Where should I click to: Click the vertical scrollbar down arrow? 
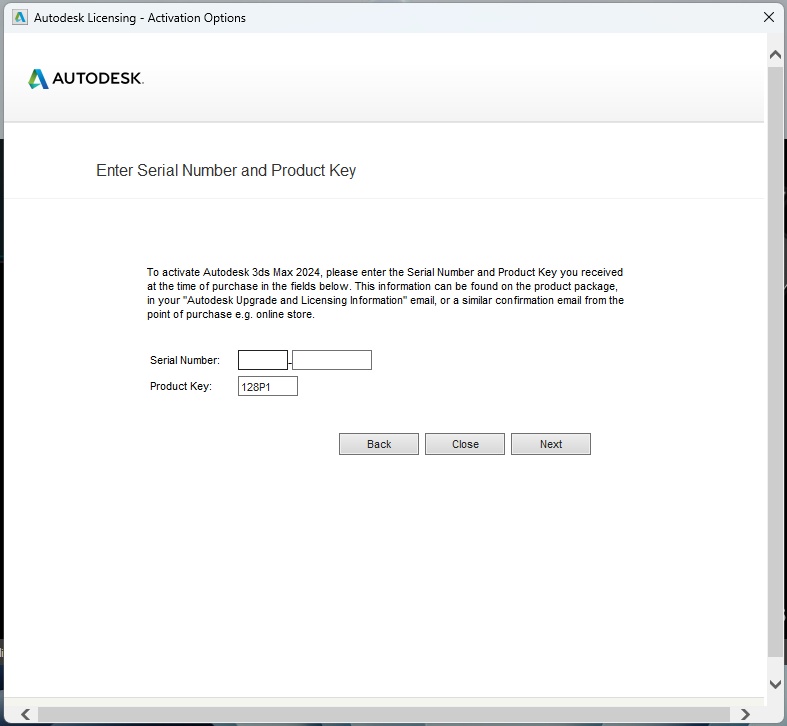point(775,684)
